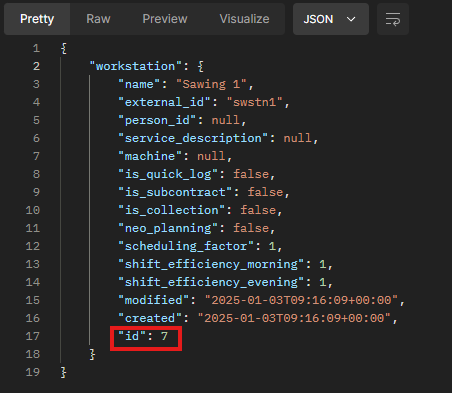
Task: Select the "workstation" key on line 2
Action: tap(135, 66)
